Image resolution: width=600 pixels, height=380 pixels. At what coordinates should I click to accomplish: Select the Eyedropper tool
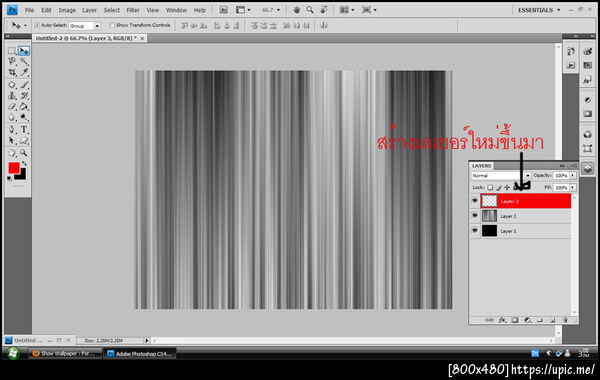pyautogui.click(x=24, y=72)
